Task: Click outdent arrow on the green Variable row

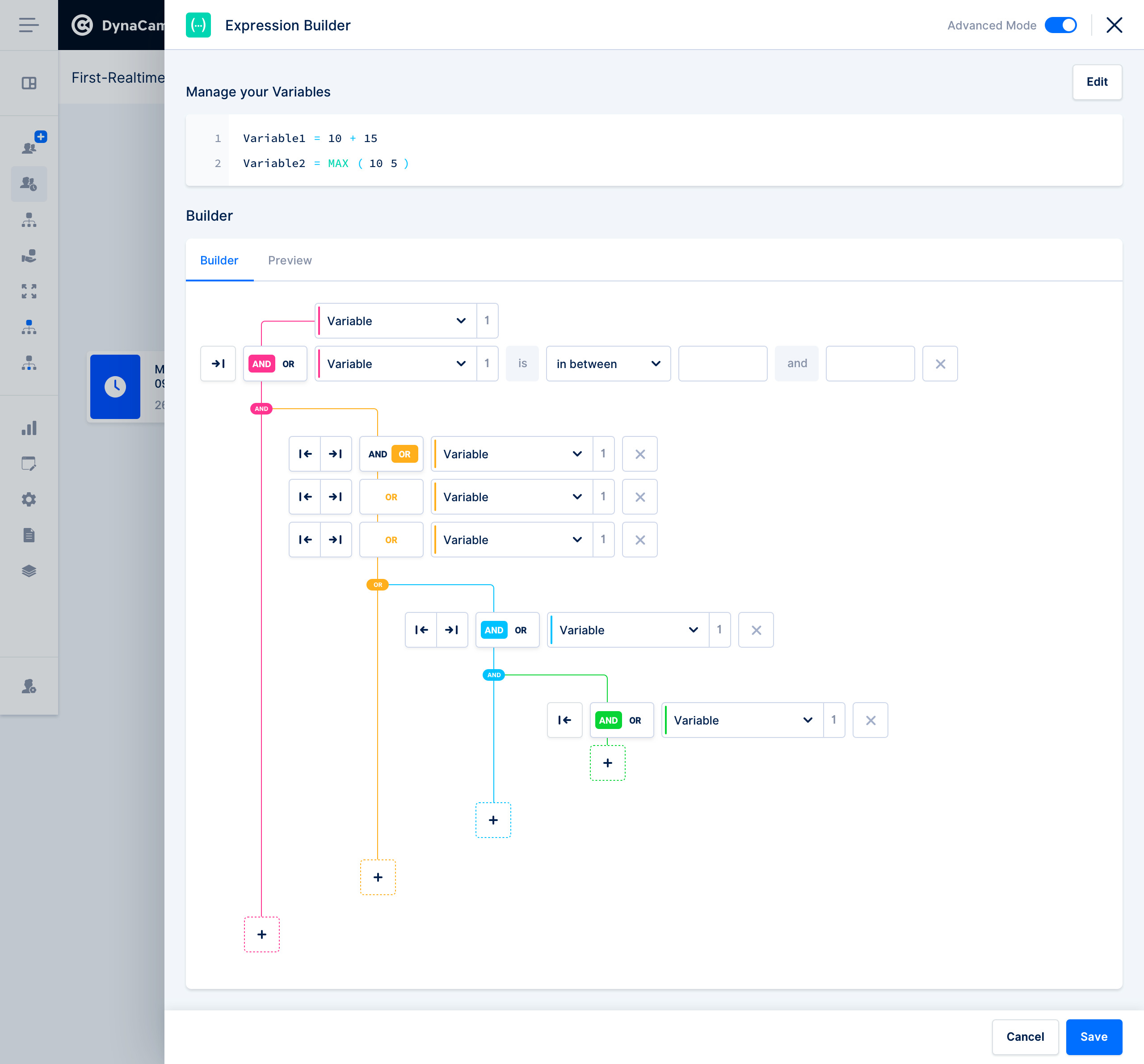Action: click(x=564, y=720)
